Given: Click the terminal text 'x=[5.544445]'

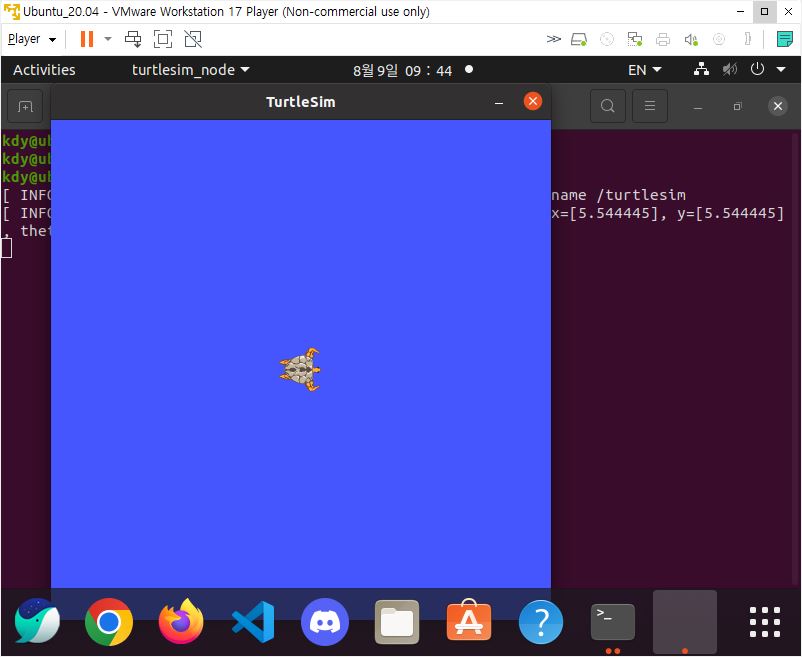Looking at the screenshot, I should coord(605,213).
